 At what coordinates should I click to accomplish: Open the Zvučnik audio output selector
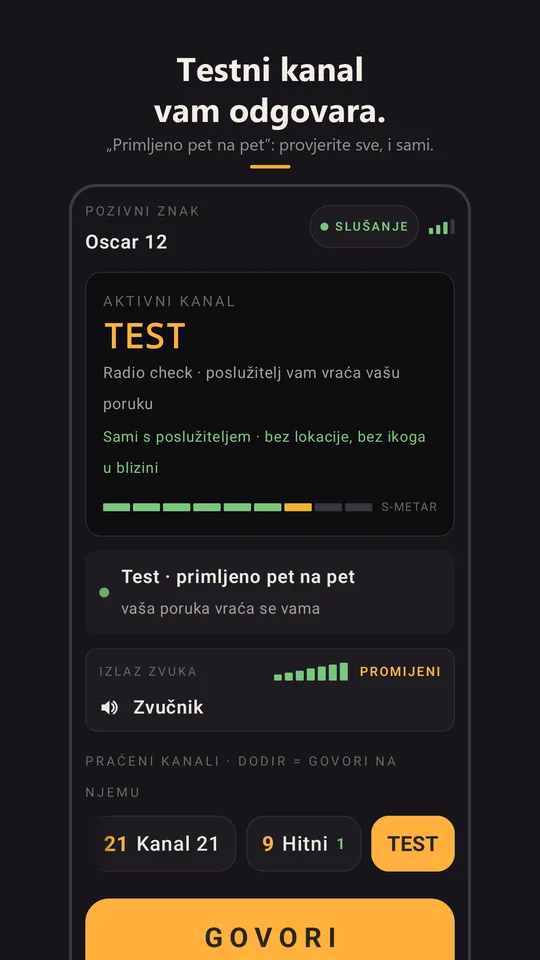point(270,690)
